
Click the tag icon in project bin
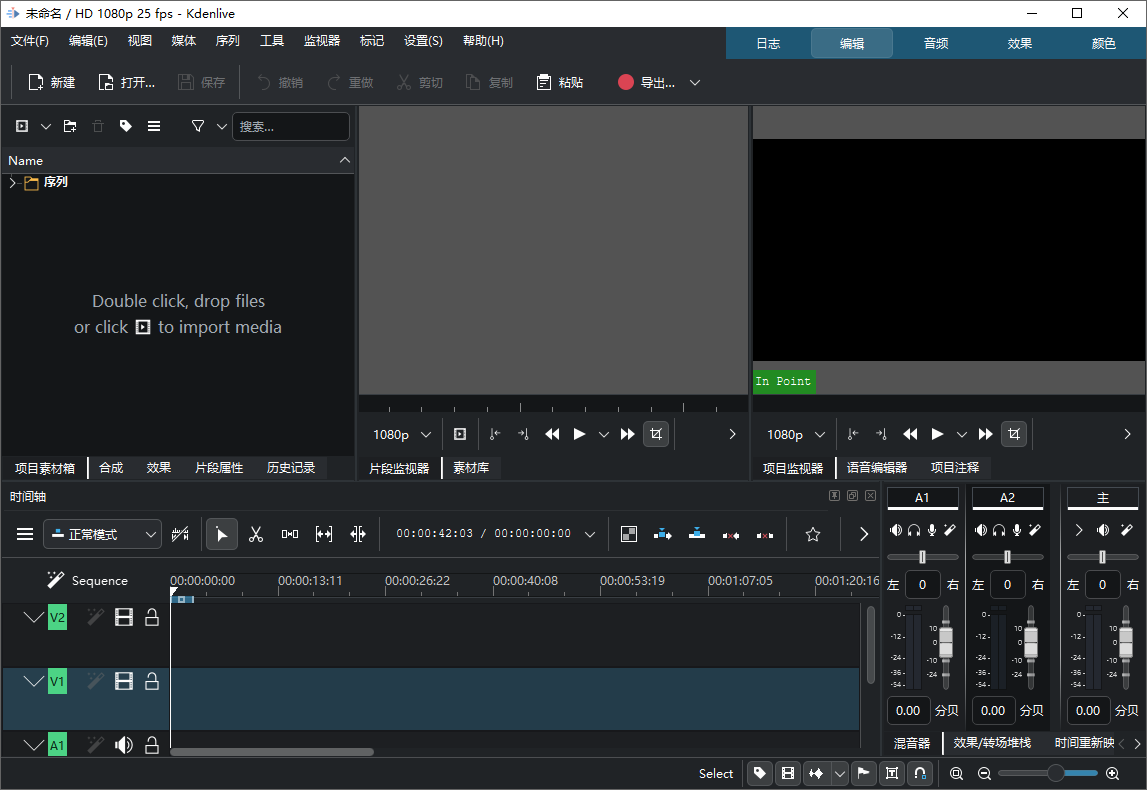coord(125,126)
